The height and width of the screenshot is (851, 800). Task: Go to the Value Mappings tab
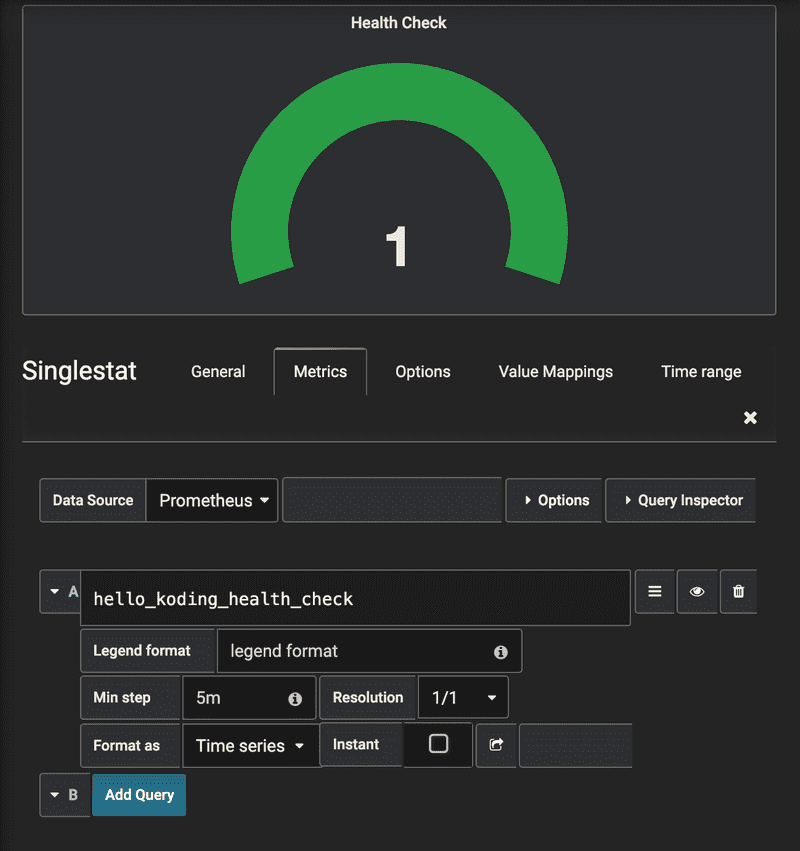coord(556,372)
